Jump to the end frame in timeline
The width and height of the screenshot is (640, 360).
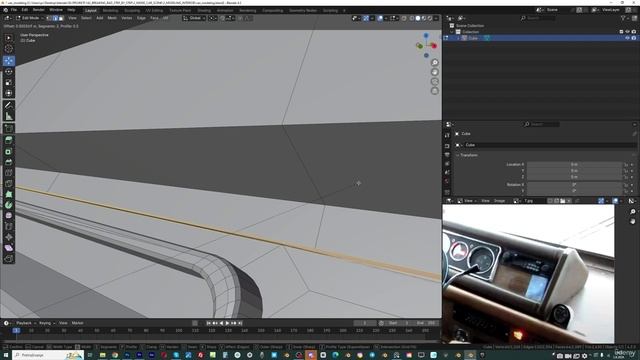coord(240,323)
